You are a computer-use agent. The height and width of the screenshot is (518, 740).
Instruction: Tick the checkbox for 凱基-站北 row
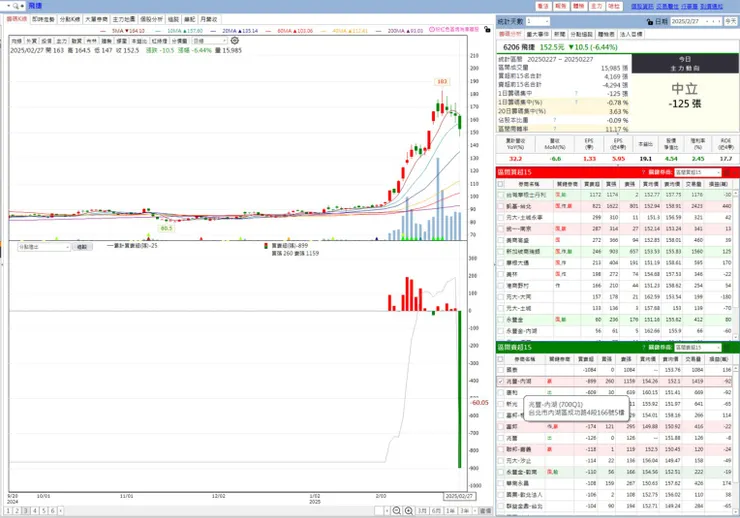[x=501, y=206]
